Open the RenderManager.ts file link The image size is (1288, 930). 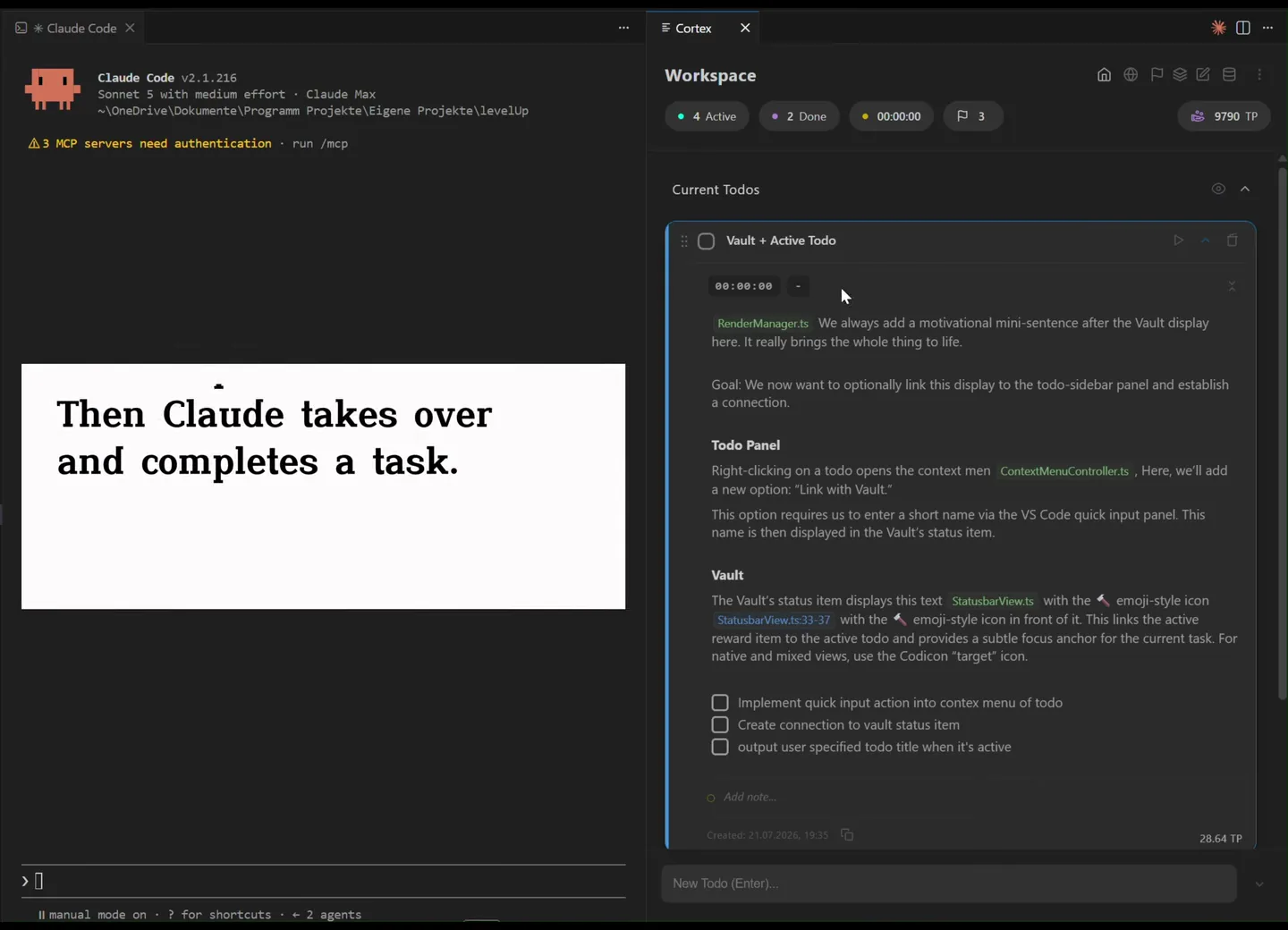pos(763,324)
